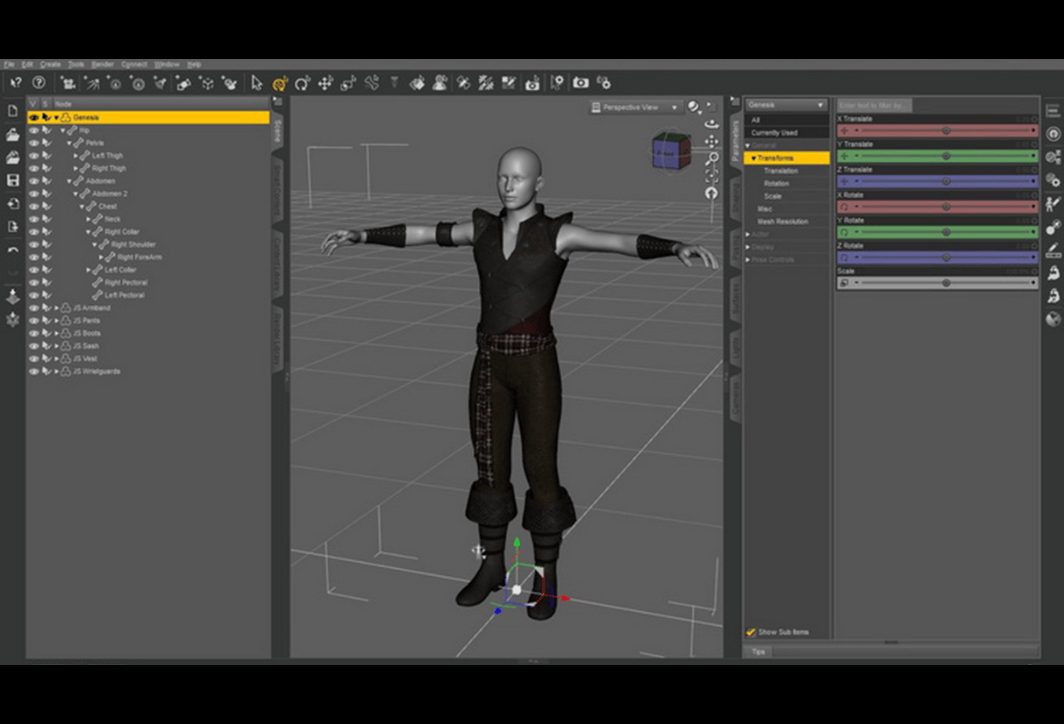Select the Rotate tool in the toolbar
Screen dimensions: 1064x724
click(x=302, y=83)
